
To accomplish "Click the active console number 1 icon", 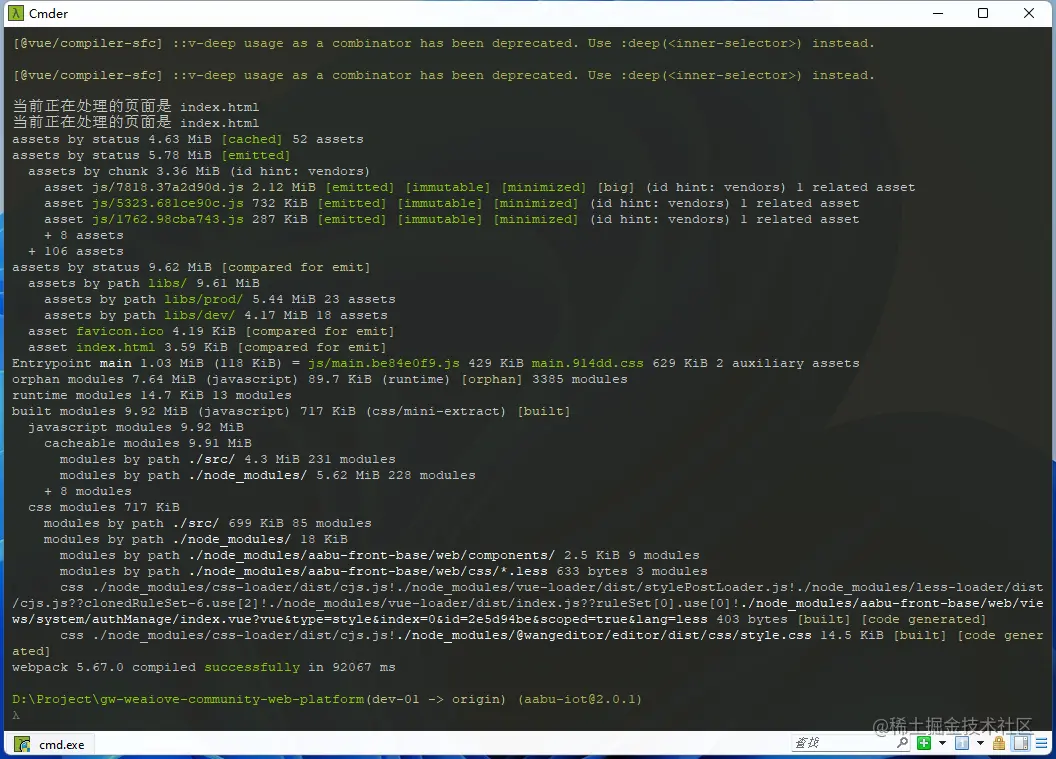I will pos(962,743).
